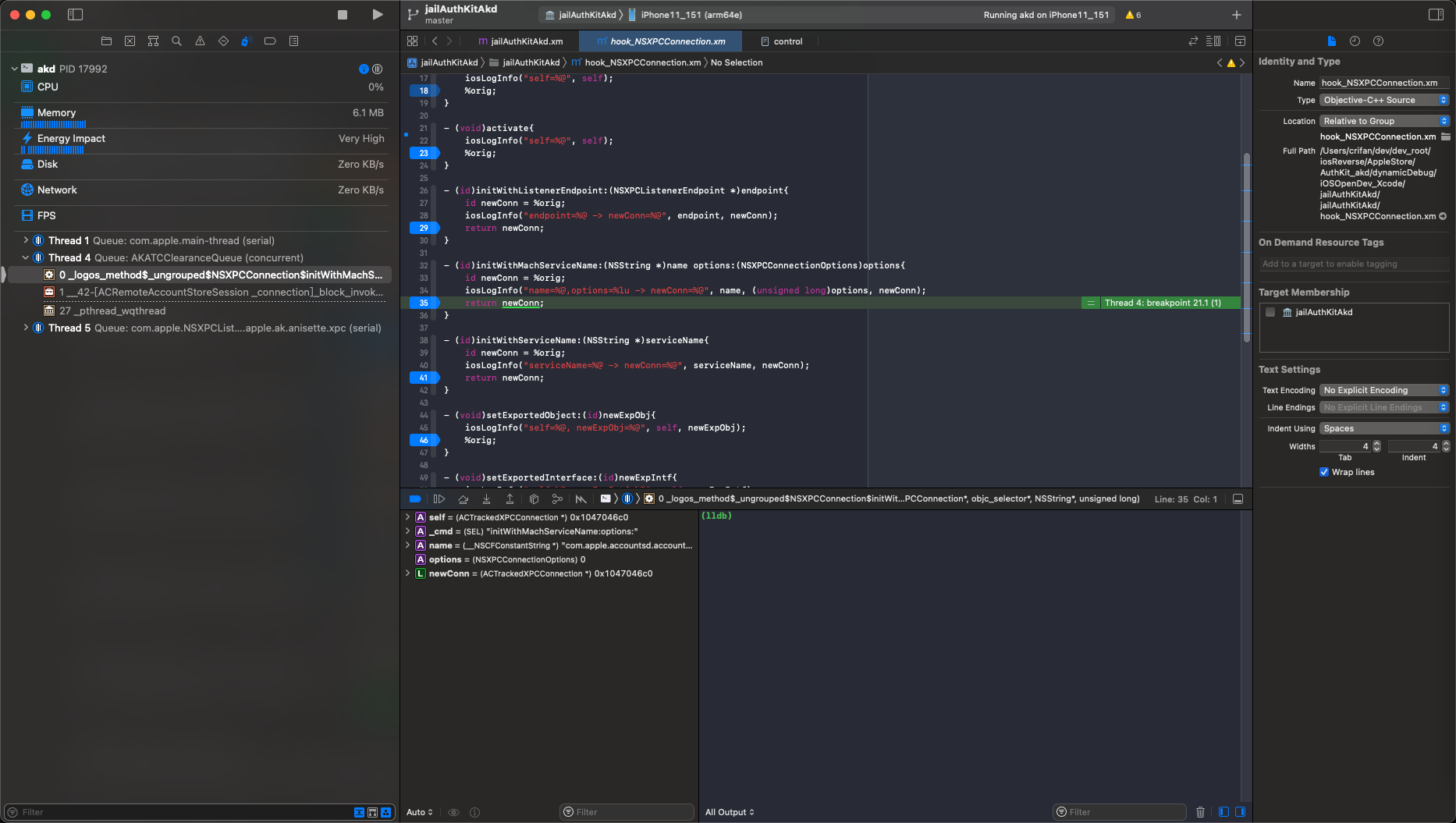The width and height of the screenshot is (1456, 823).
Task: Open the issues warning badge showing 6
Action: coord(1133,15)
